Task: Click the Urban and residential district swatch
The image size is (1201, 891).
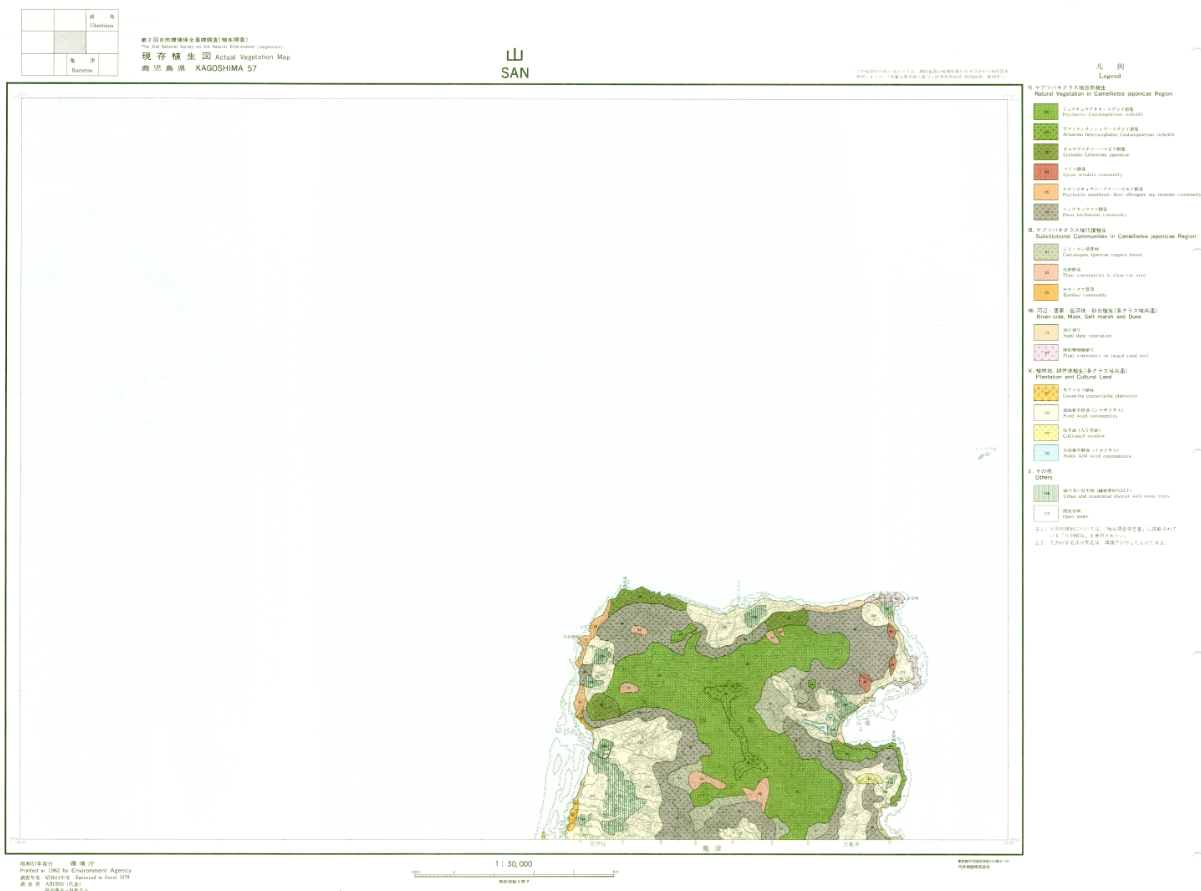Action: [1046, 493]
